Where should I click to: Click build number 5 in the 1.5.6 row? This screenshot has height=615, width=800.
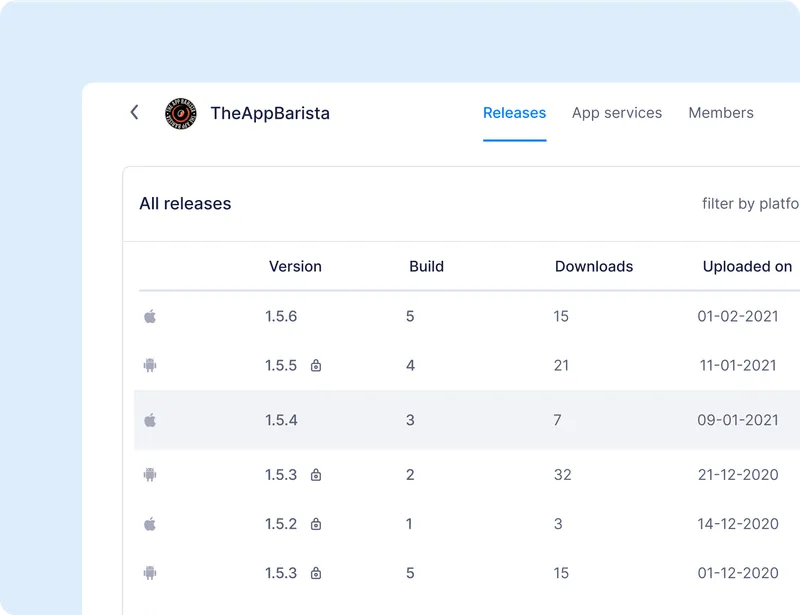pos(410,316)
